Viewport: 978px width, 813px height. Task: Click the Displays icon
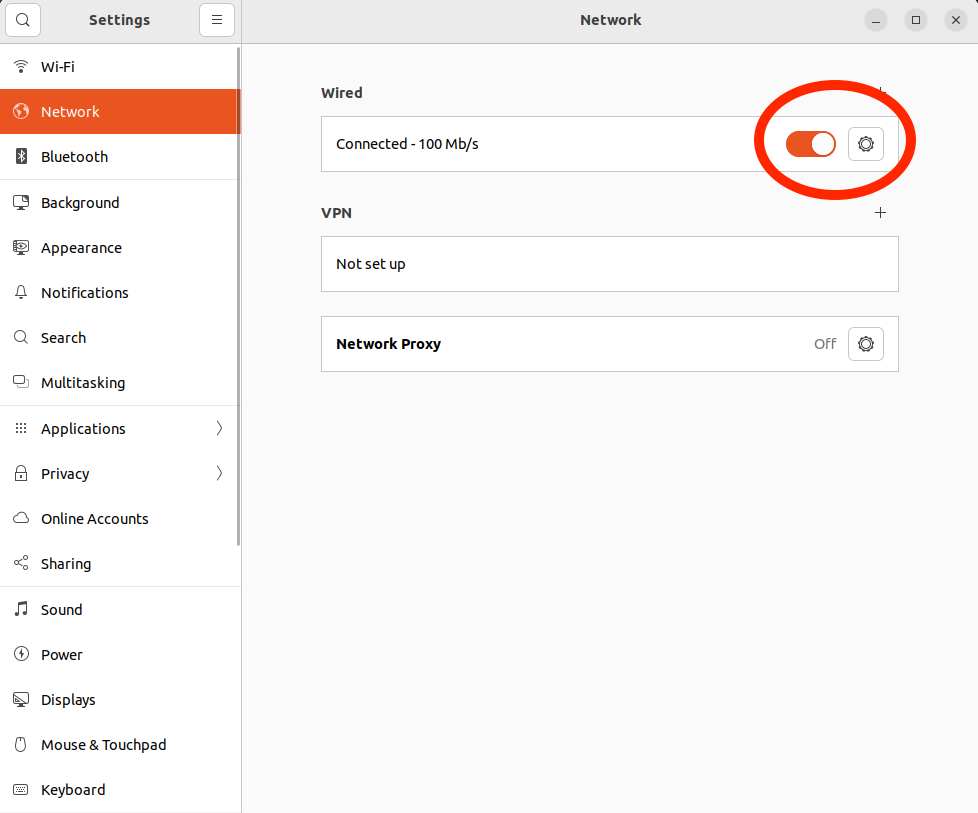21,699
